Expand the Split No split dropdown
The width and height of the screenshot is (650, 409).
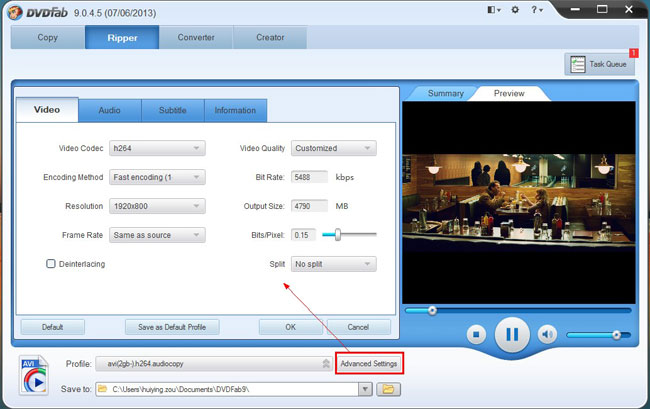tap(334, 264)
